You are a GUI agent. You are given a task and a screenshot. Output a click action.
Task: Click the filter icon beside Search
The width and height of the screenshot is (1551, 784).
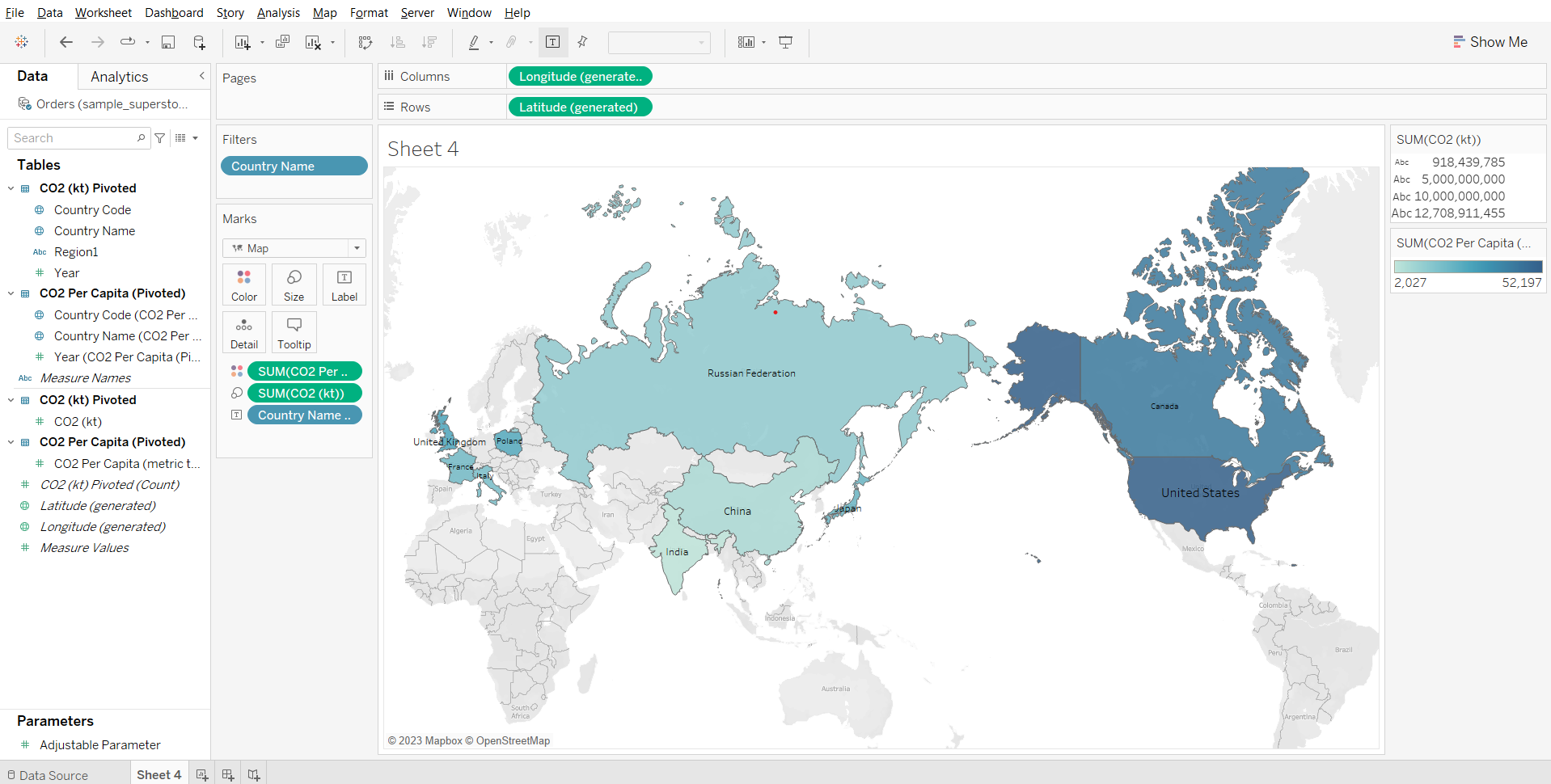click(x=160, y=138)
